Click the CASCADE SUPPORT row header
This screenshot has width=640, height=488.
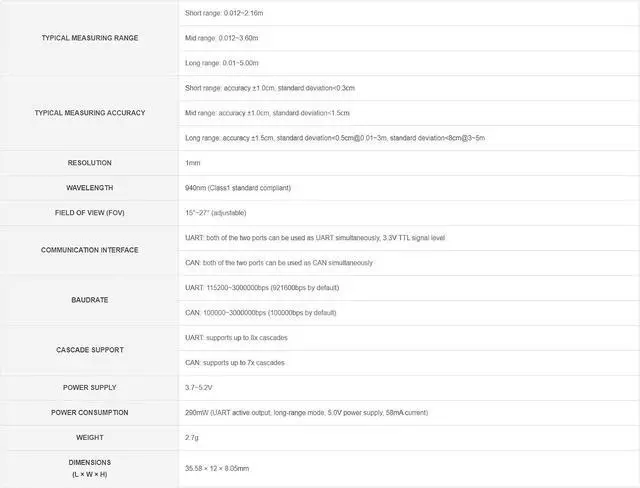90,349
